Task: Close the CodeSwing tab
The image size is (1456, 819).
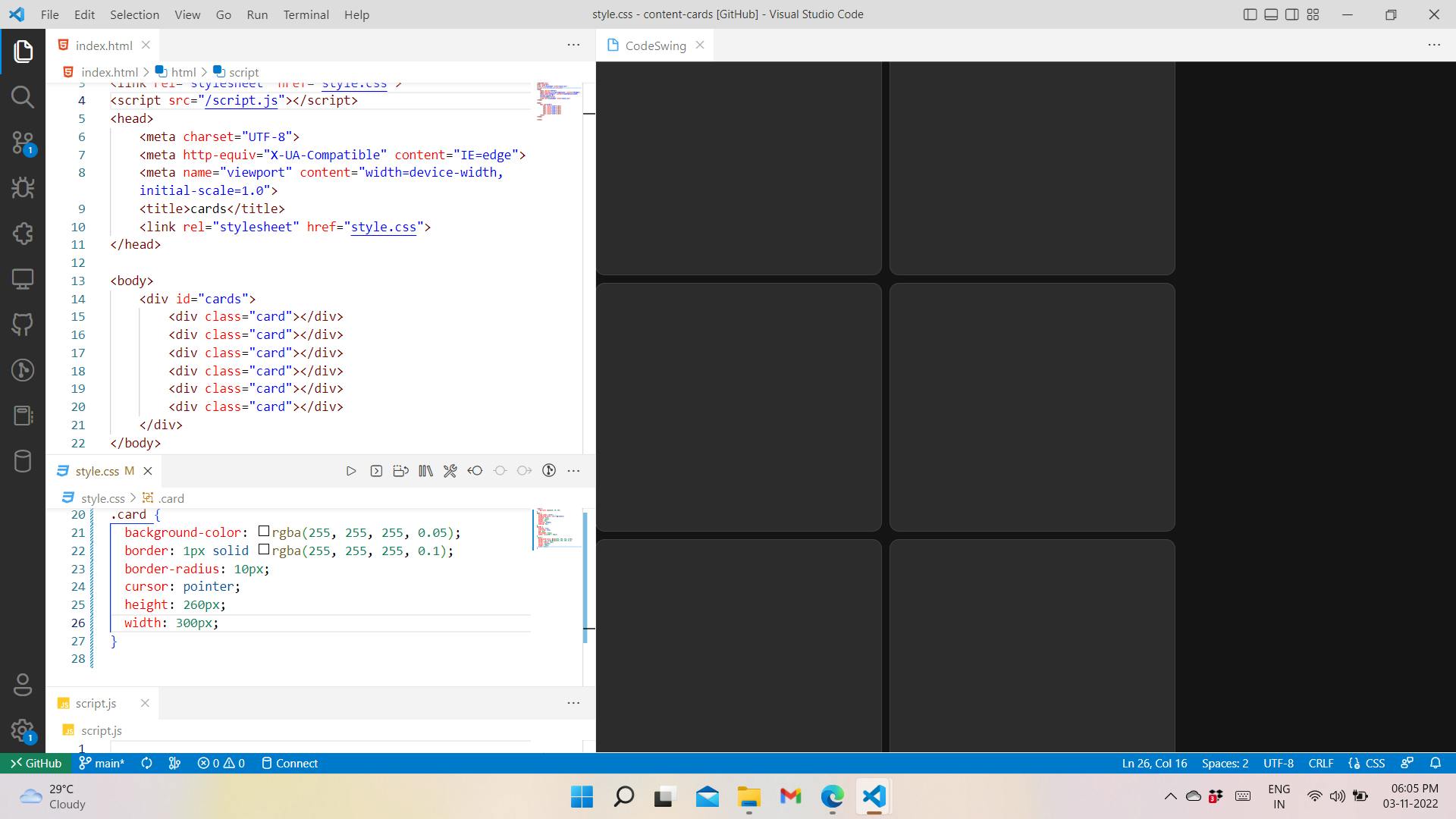Action: point(700,45)
